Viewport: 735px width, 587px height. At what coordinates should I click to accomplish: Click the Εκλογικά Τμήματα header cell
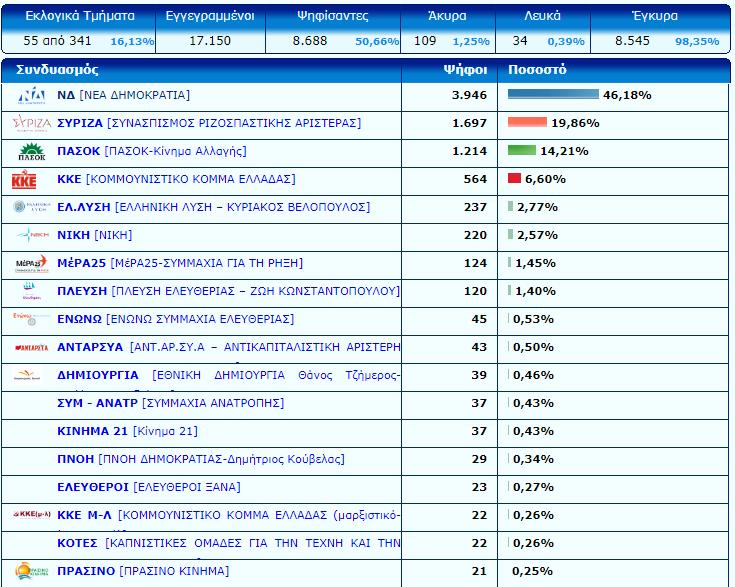(x=67, y=16)
